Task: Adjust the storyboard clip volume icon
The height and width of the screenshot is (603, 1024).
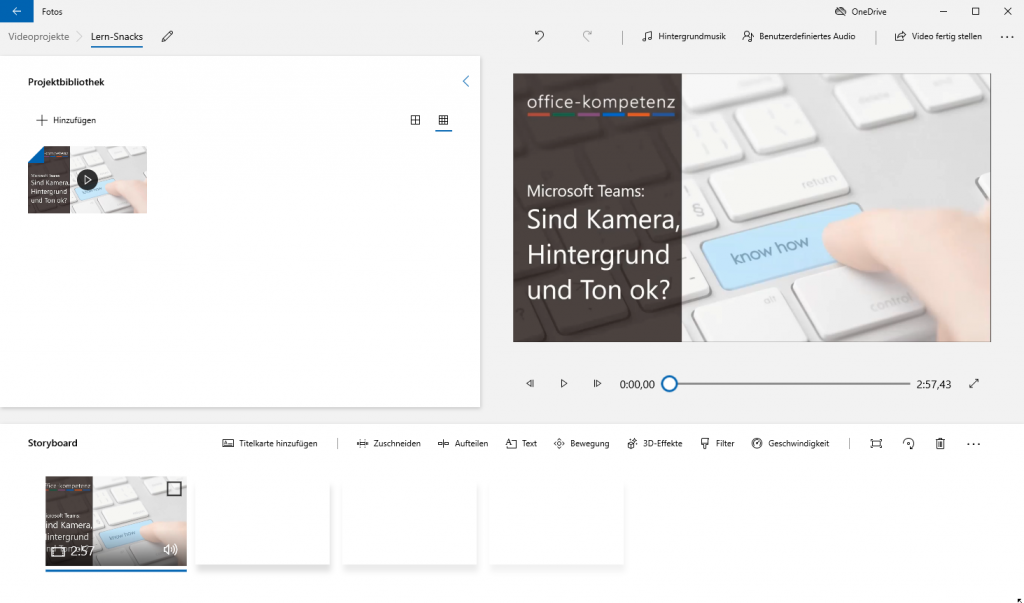Action: click(170, 550)
